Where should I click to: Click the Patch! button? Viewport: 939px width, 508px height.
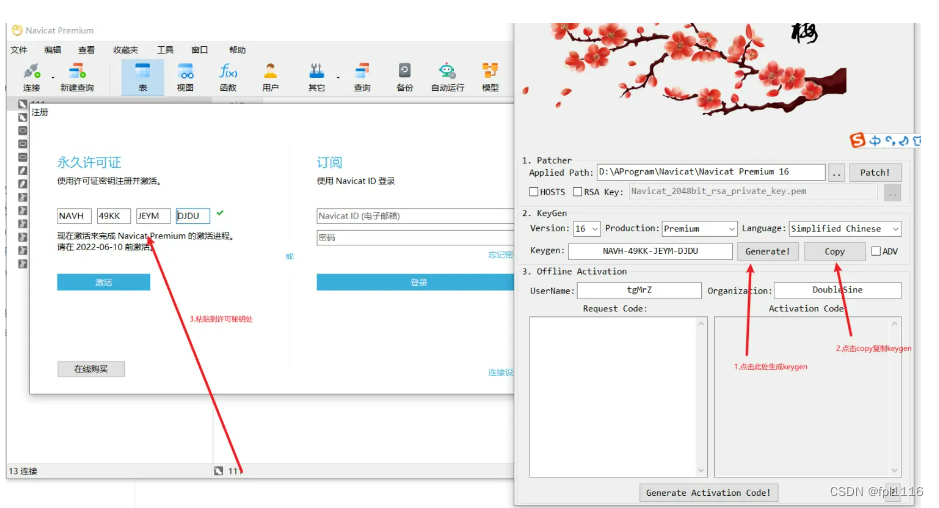[875, 173]
